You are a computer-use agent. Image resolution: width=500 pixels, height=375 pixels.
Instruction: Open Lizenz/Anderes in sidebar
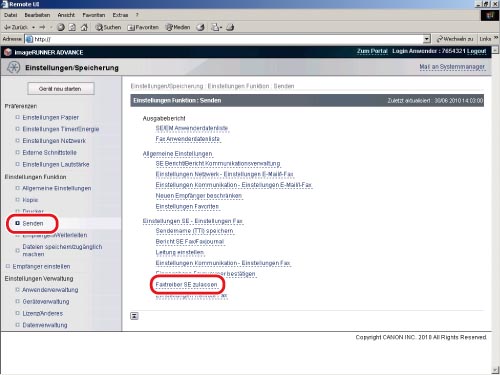[x=43, y=313]
